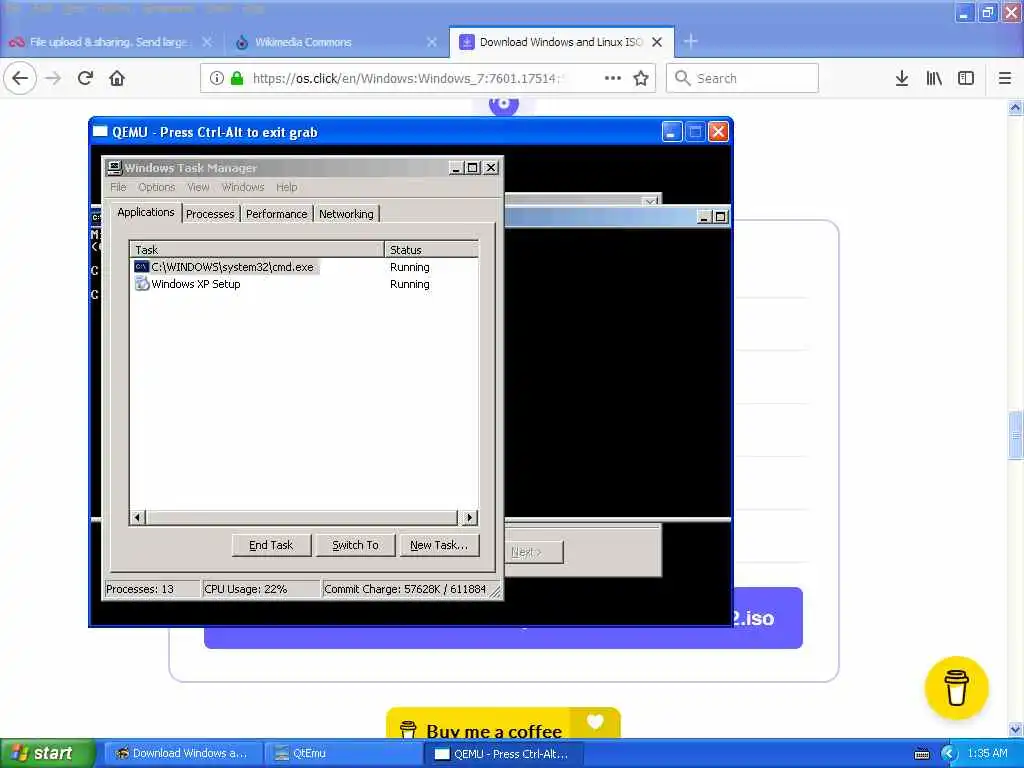The height and width of the screenshot is (768, 1024).
Task: Go back with Firefox back arrow
Action: 20,78
